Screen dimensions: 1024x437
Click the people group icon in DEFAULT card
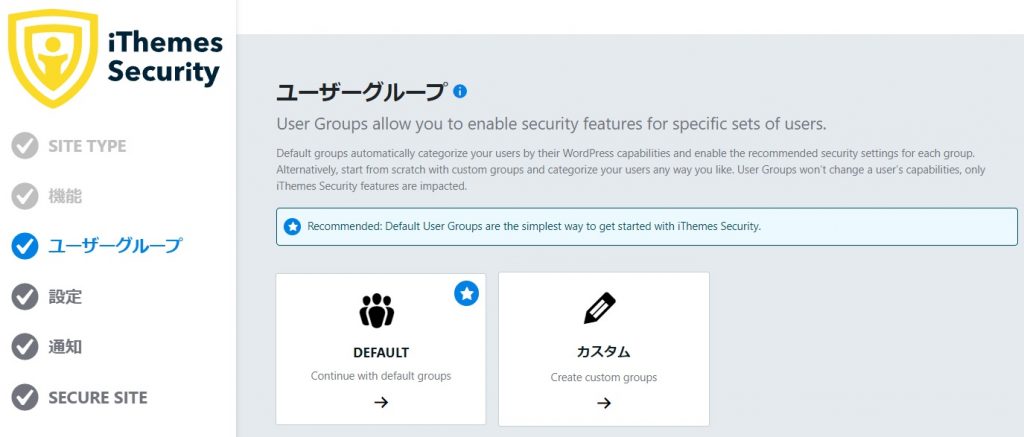[377, 312]
